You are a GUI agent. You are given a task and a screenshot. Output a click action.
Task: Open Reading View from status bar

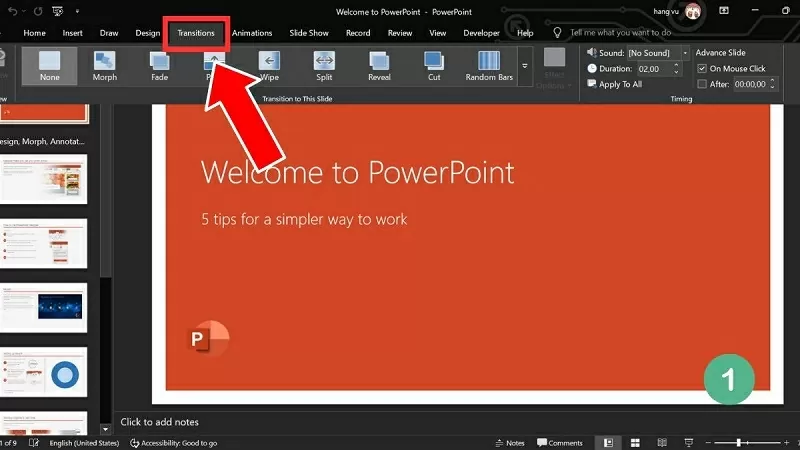pyautogui.click(x=663, y=442)
